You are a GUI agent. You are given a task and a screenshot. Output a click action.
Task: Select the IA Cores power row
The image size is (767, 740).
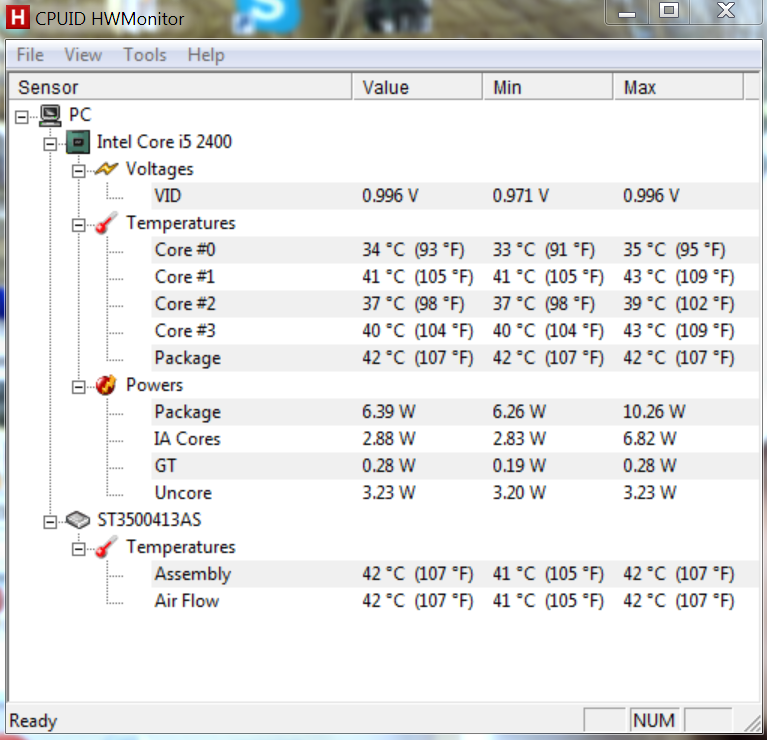coord(455,439)
